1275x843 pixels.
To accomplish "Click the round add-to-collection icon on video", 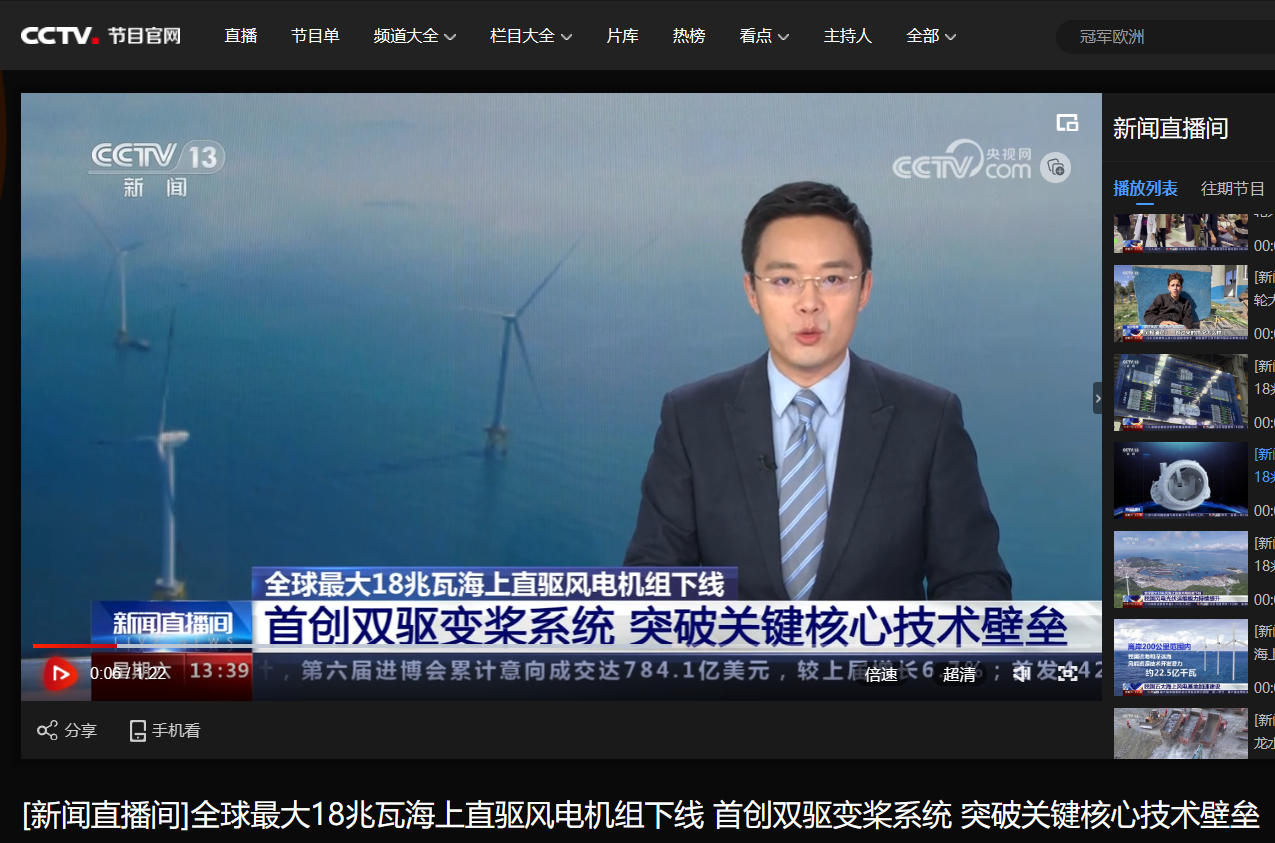I will 1055,167.
